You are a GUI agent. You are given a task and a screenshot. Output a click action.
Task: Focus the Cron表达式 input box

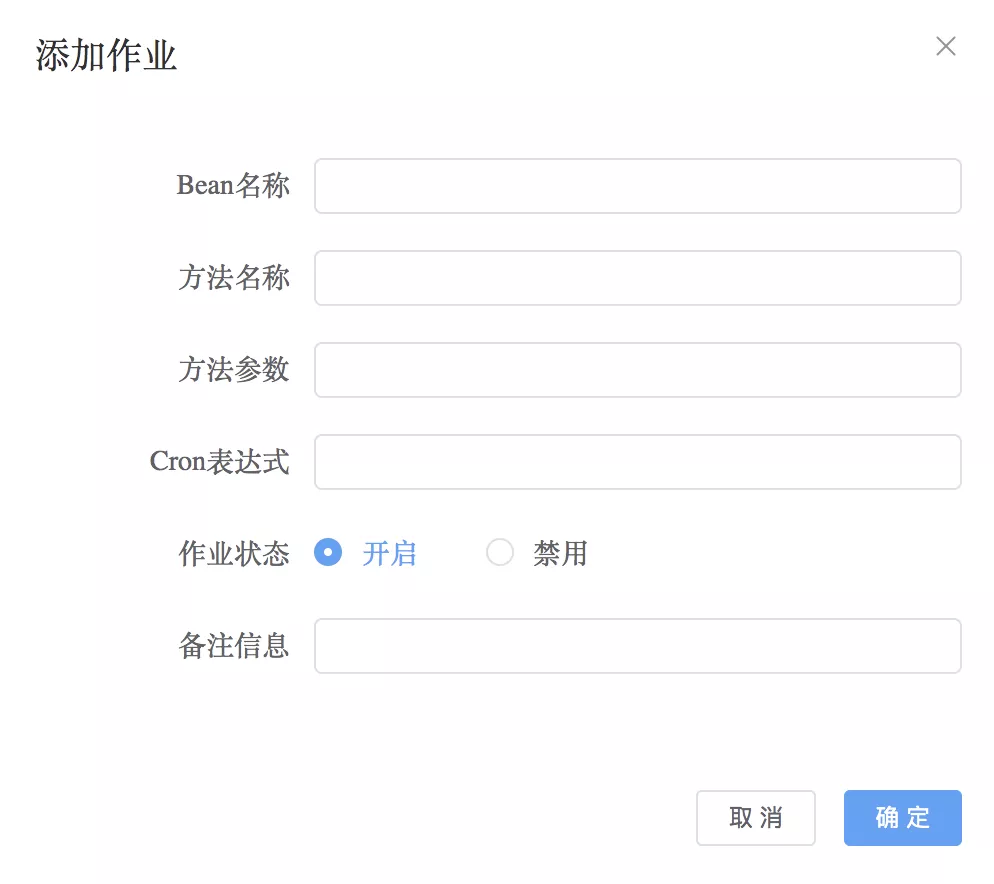pos(638,462)
